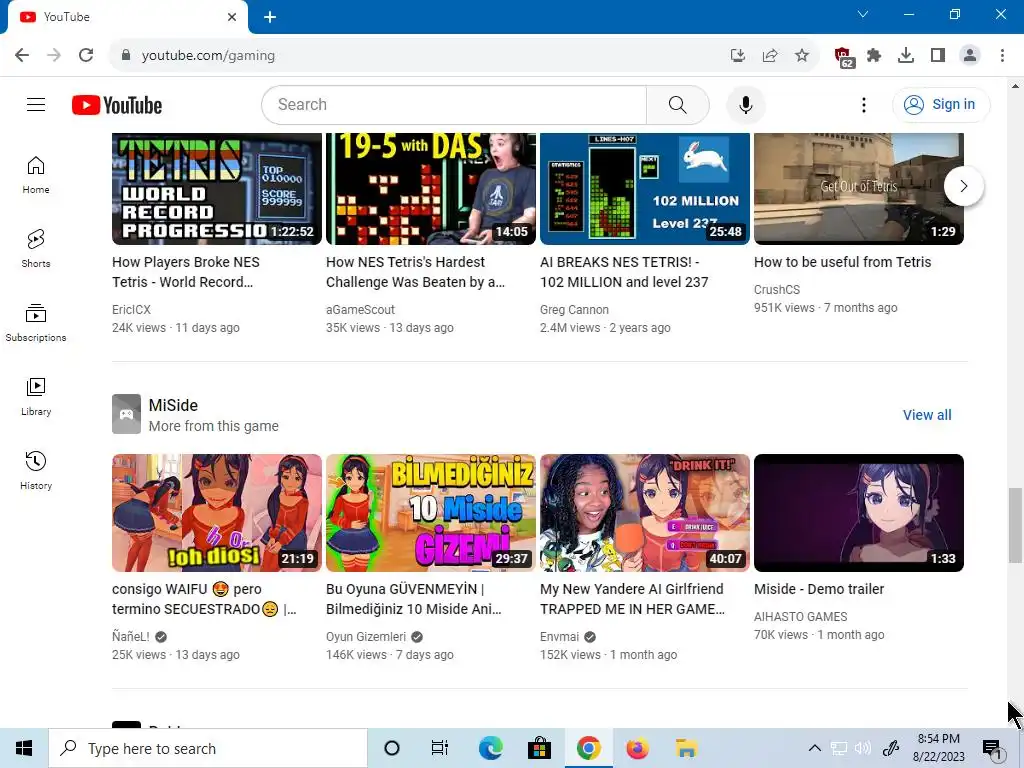Image resolution: width=1024 pixels, height=768 pixels.
Task: Open the MiSide game title link
Action: point(173,405)
